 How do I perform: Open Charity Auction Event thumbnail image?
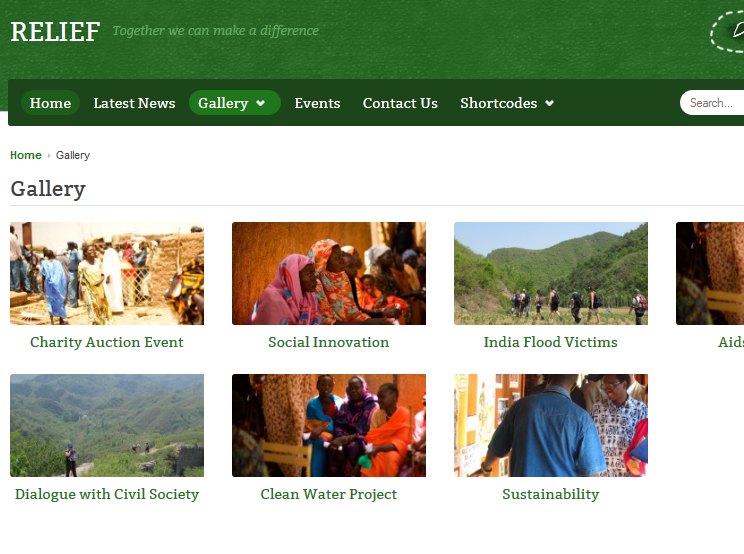[x=107, y=273]
